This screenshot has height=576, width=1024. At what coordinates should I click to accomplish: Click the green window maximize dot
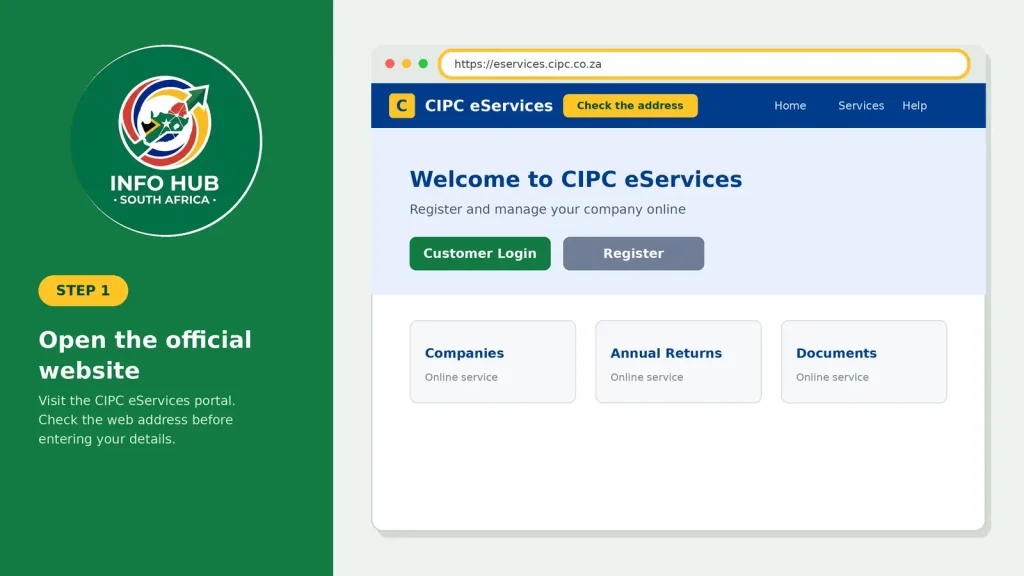coord(423,64)
